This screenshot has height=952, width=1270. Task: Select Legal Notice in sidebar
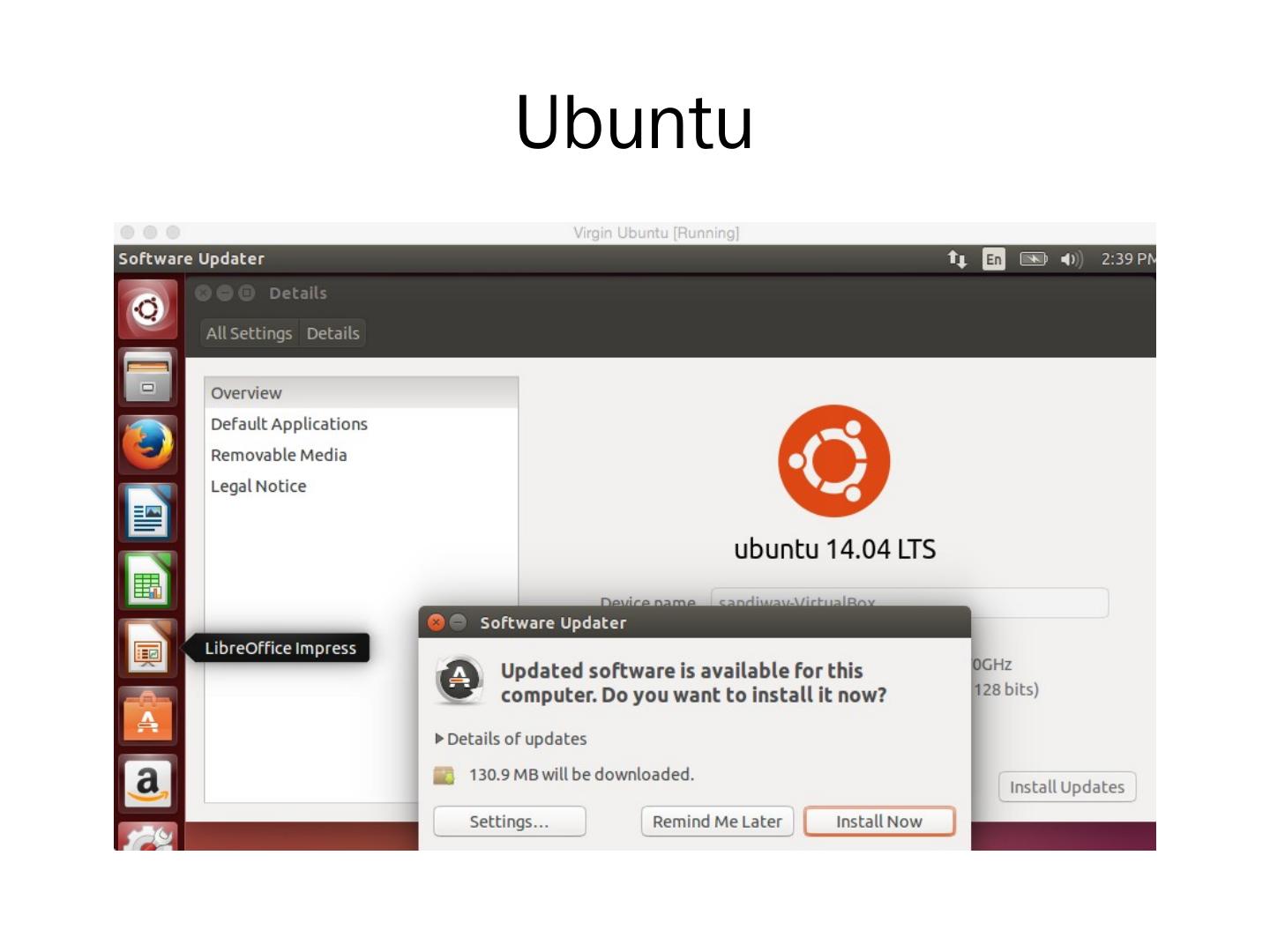pos(362,486)
